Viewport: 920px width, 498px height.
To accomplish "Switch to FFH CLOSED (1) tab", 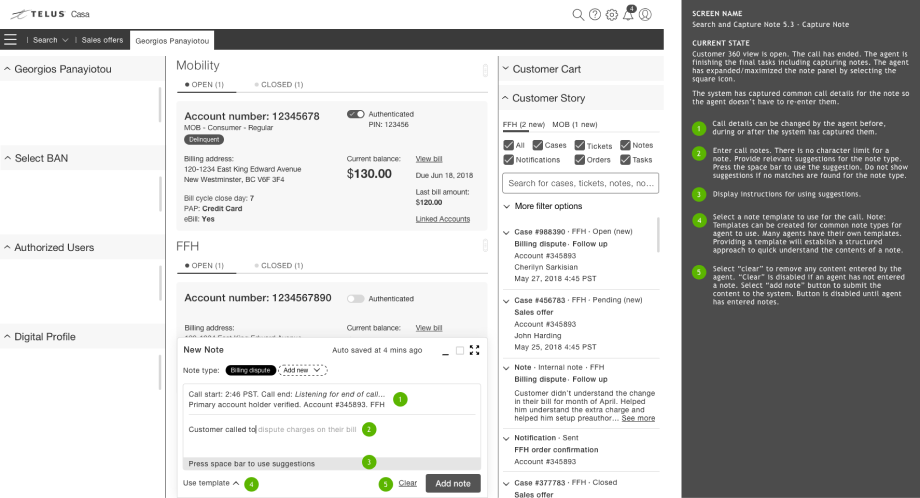I will (279, 265).
